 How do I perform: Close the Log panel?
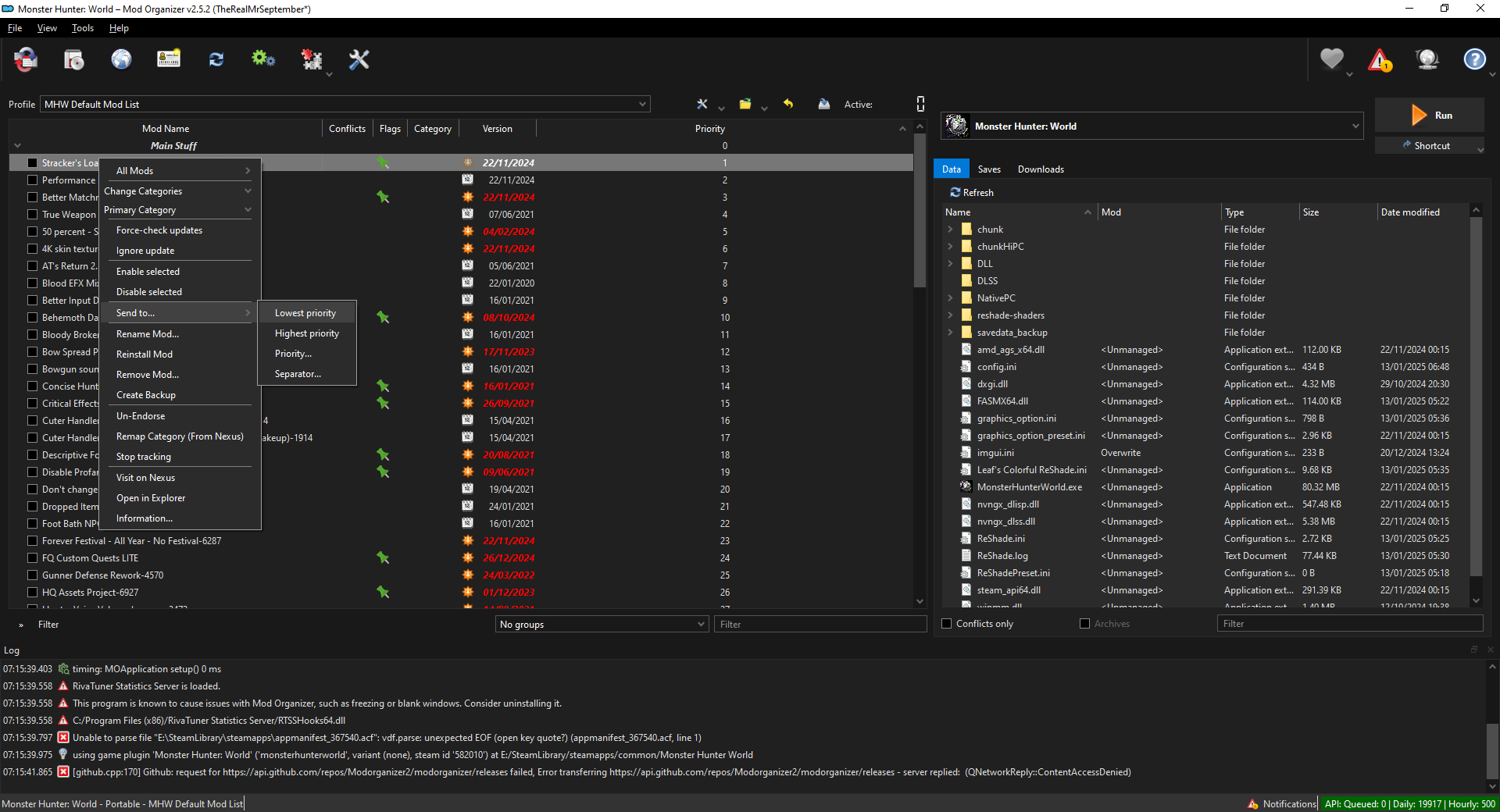[x=1490, y=650]
